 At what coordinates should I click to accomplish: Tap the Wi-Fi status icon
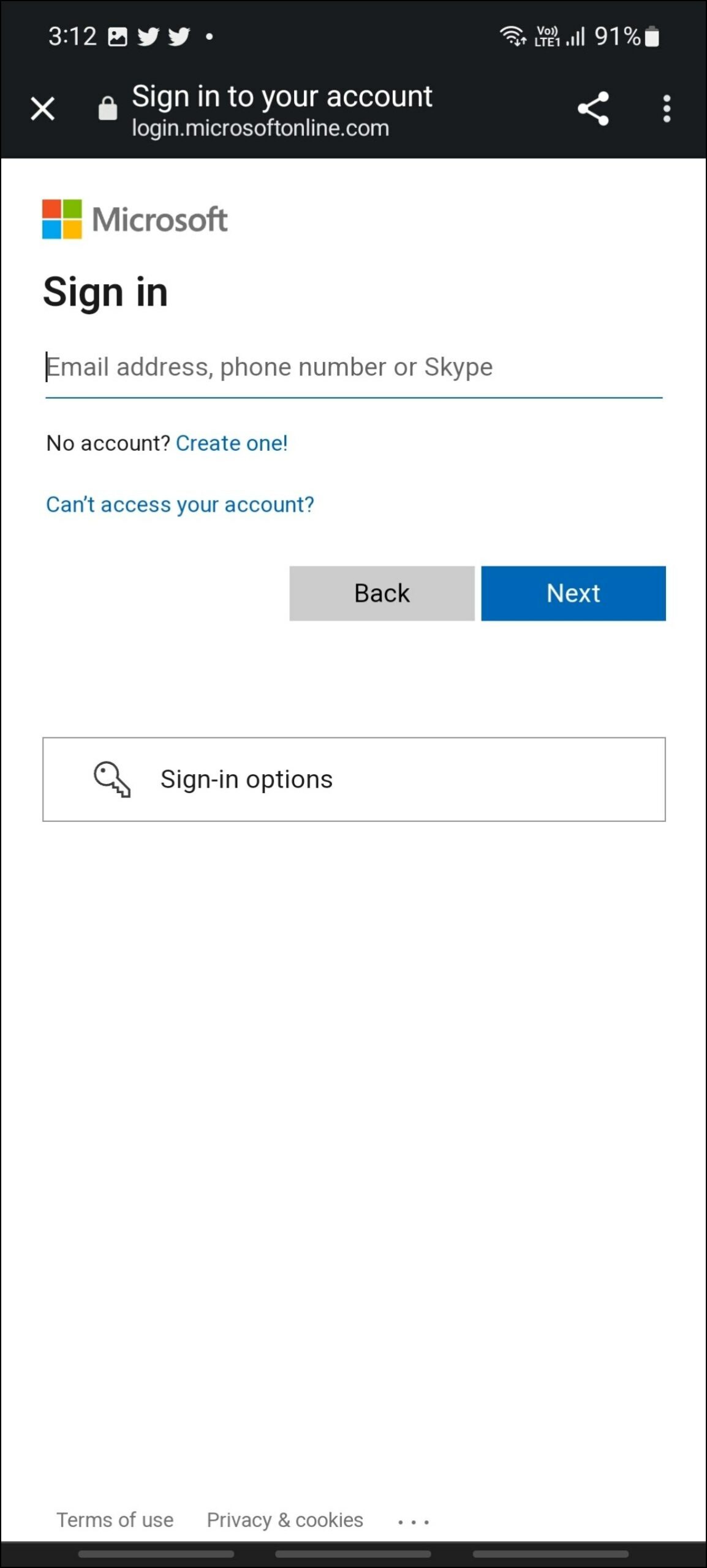click(513, 36)
